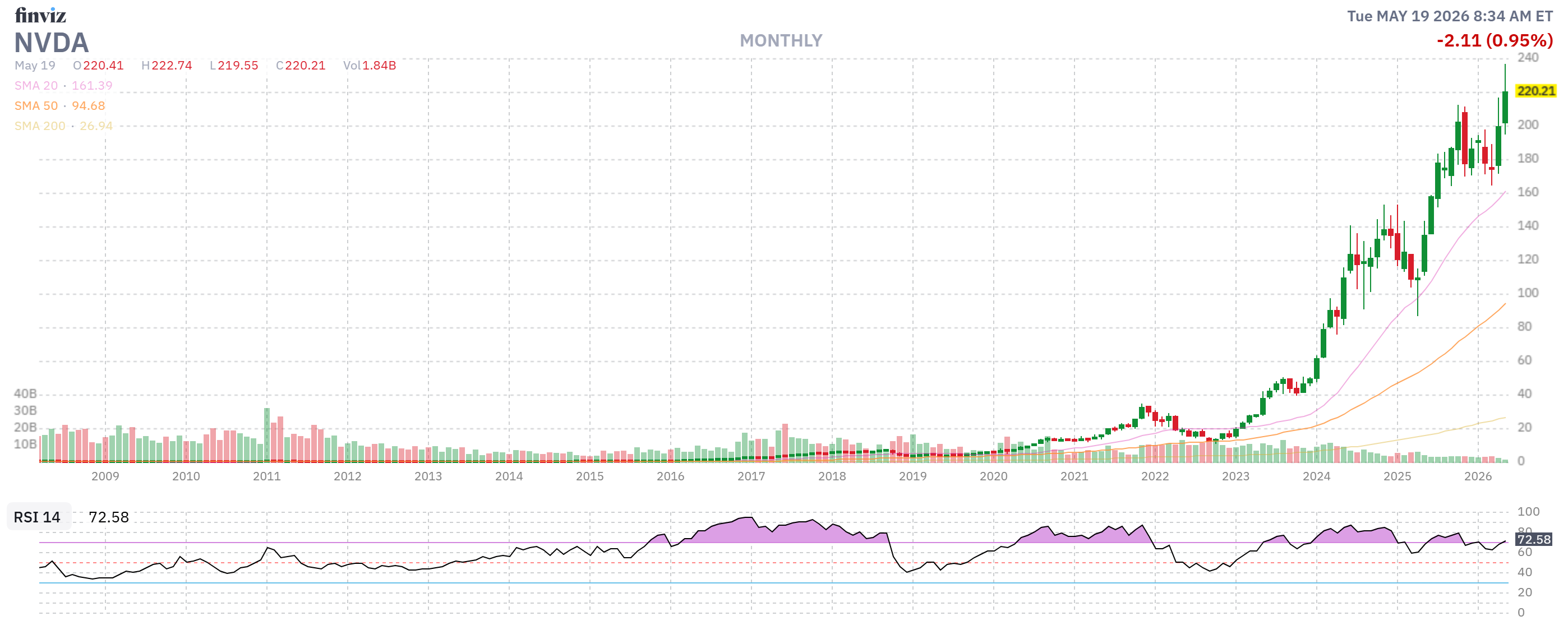Click the 40B volume axis label
1568x630 pixels.
tap(26, 394)
